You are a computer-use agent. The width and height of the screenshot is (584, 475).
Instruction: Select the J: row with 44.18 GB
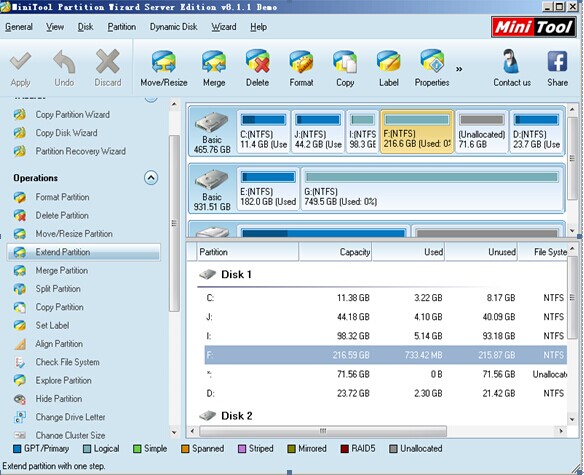385,317
